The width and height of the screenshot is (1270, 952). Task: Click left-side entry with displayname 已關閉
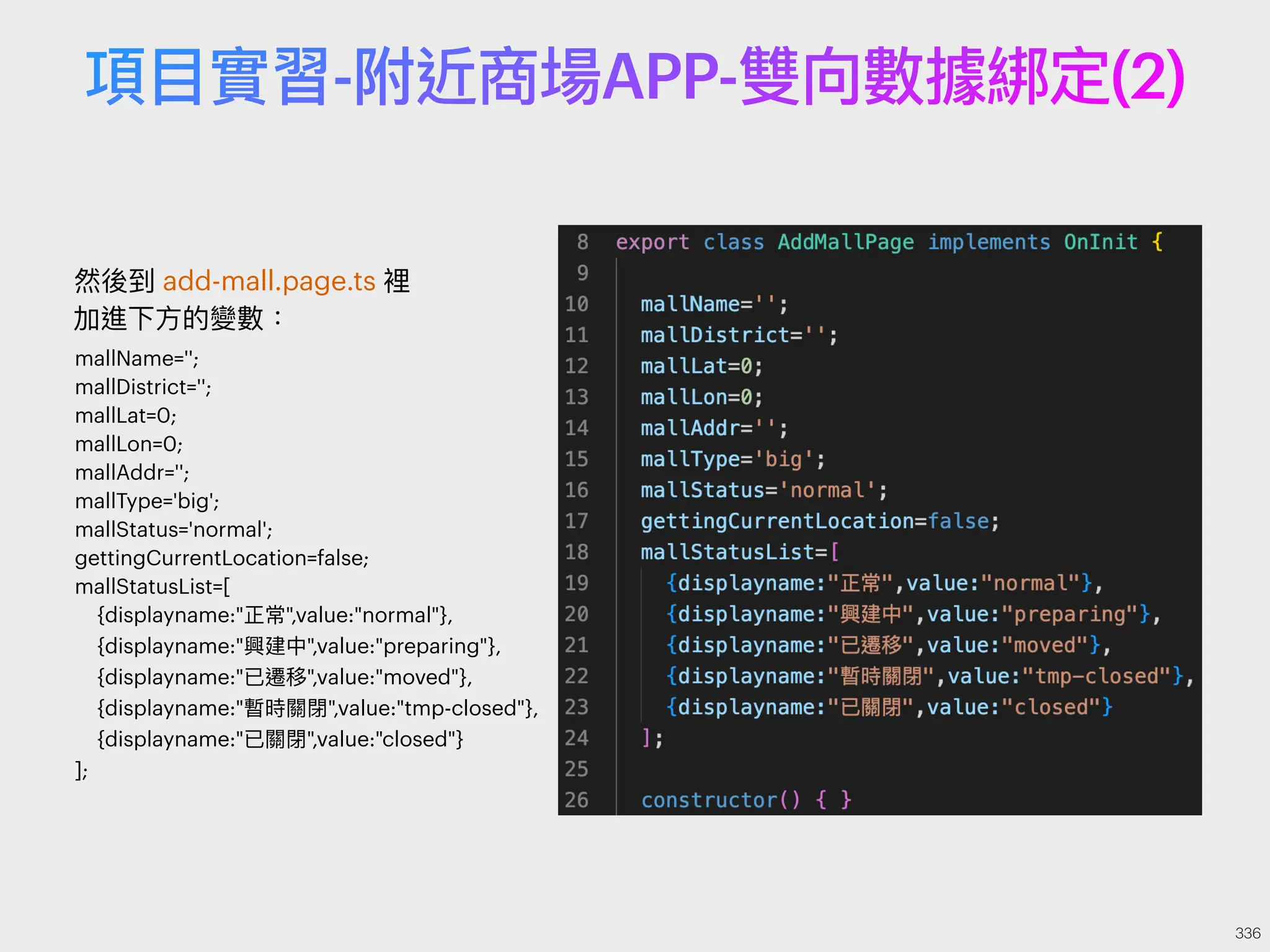[280, 739]
